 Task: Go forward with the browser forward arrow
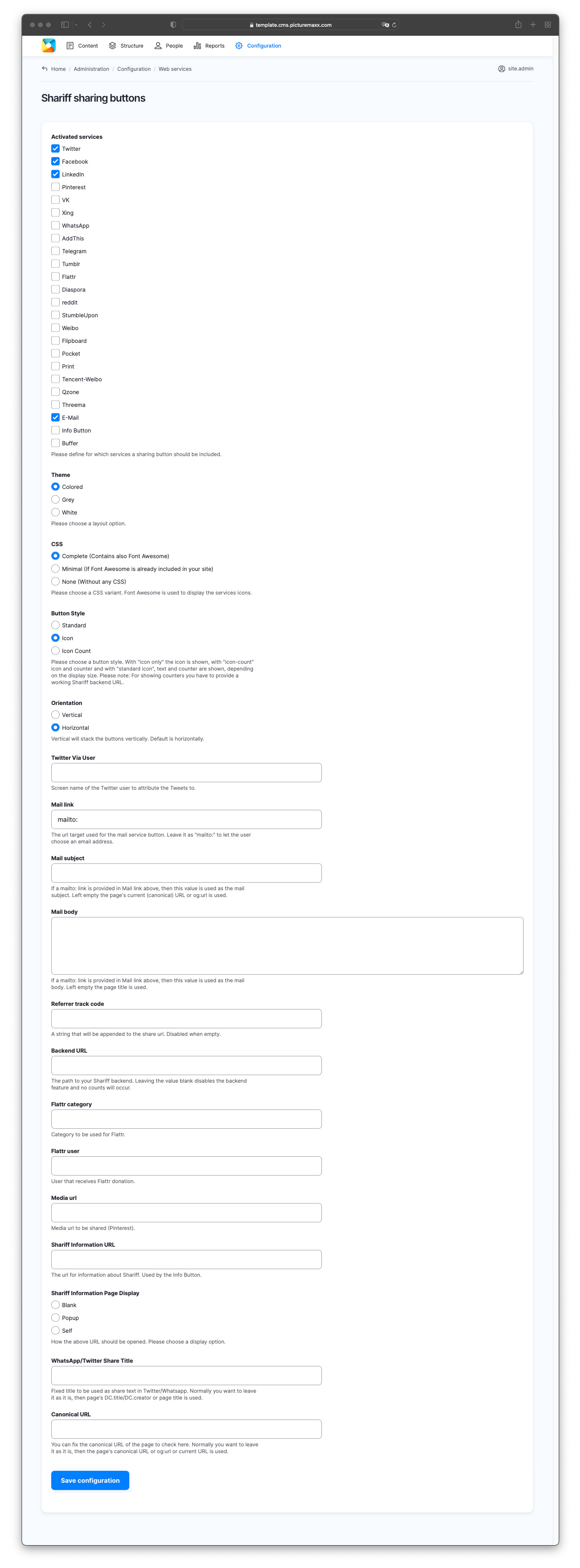(x=104, y=25)
